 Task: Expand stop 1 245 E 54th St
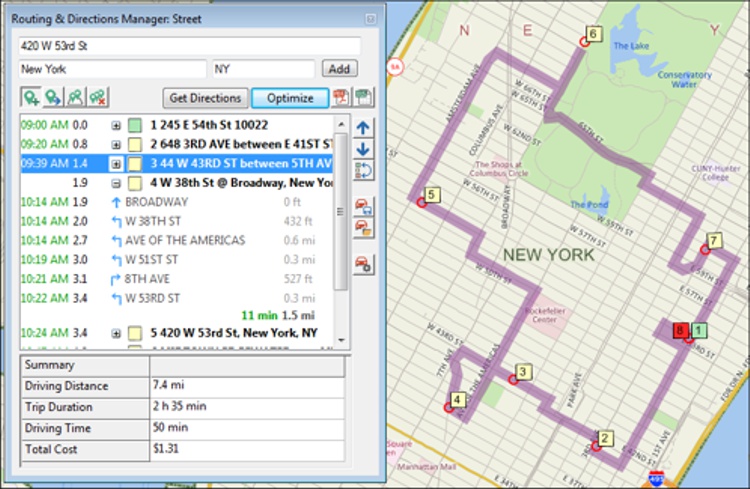pos(116,126)
